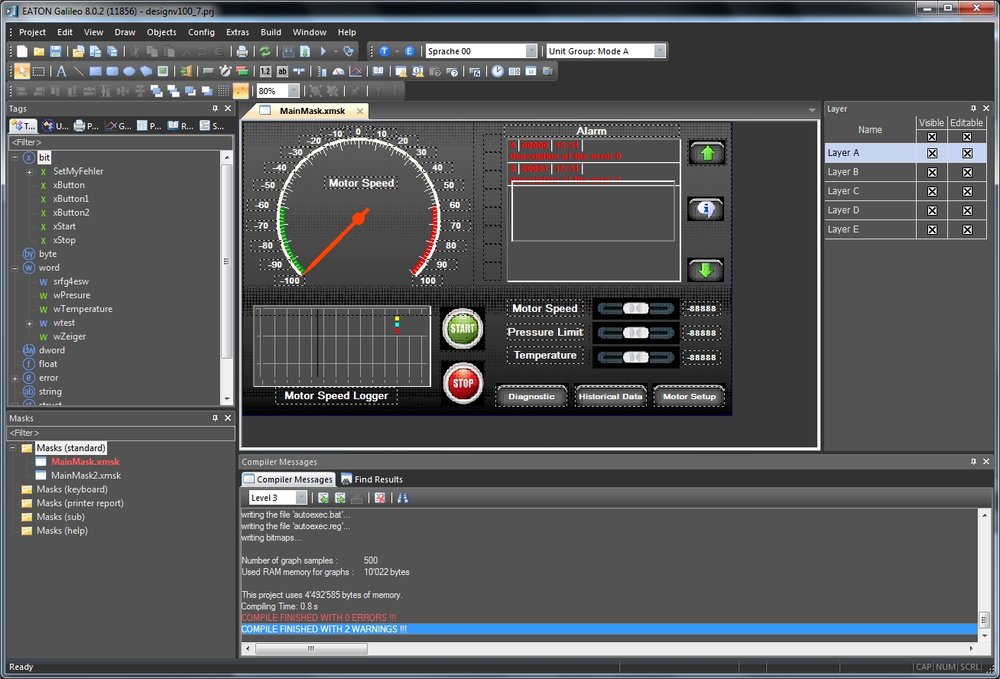The width and height of the screenshot is (1000, 679).
Task: Click the line graph object tool
Action: 356,71
